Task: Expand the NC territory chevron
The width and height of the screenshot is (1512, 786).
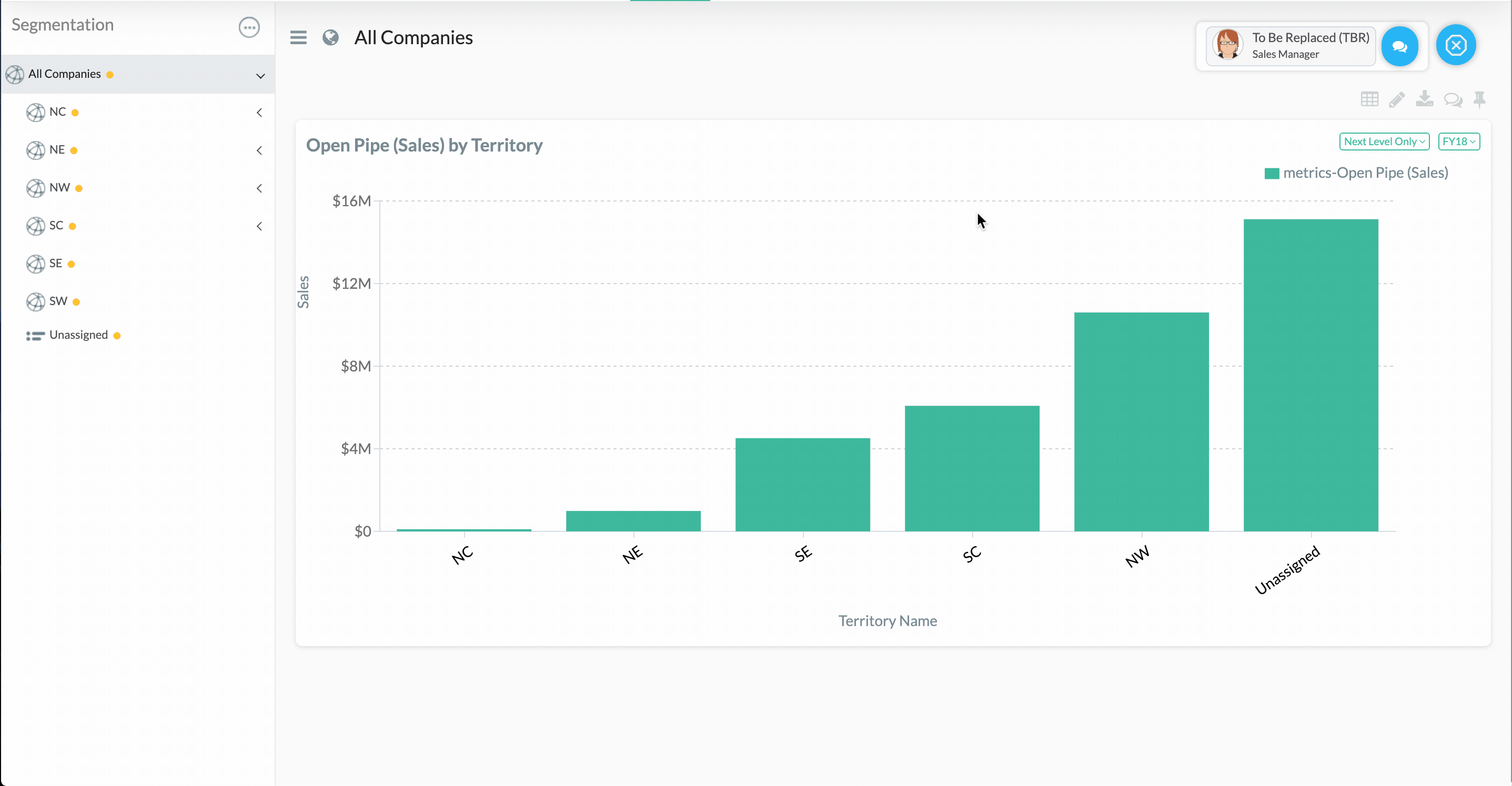Action: pyautogui.click(x=259, y=112)
